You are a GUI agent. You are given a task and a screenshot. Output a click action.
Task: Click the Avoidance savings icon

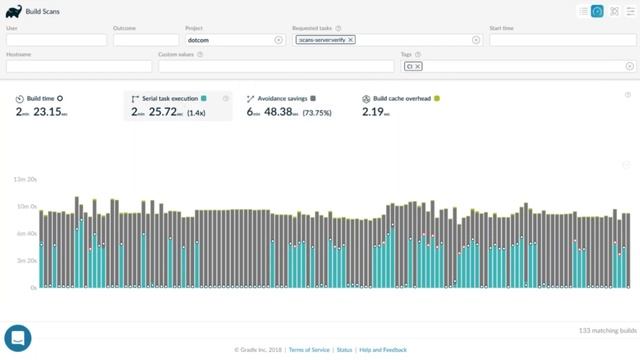click(x=250, y=99)
